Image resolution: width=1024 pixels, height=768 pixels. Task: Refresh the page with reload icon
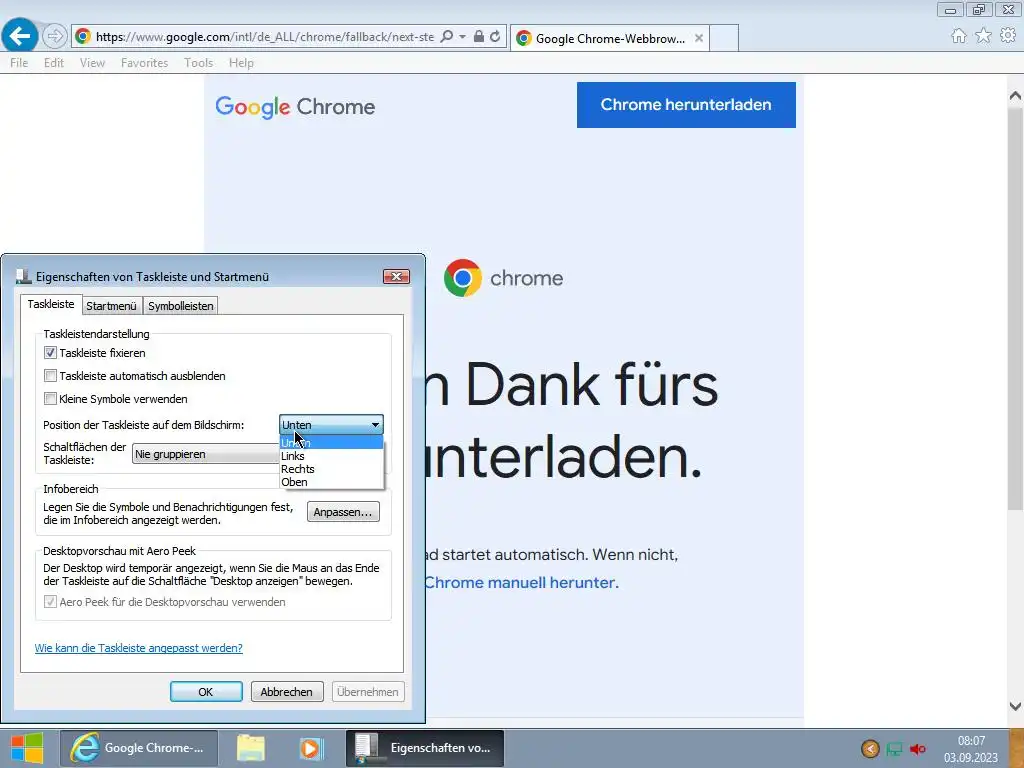click(495, 37)
